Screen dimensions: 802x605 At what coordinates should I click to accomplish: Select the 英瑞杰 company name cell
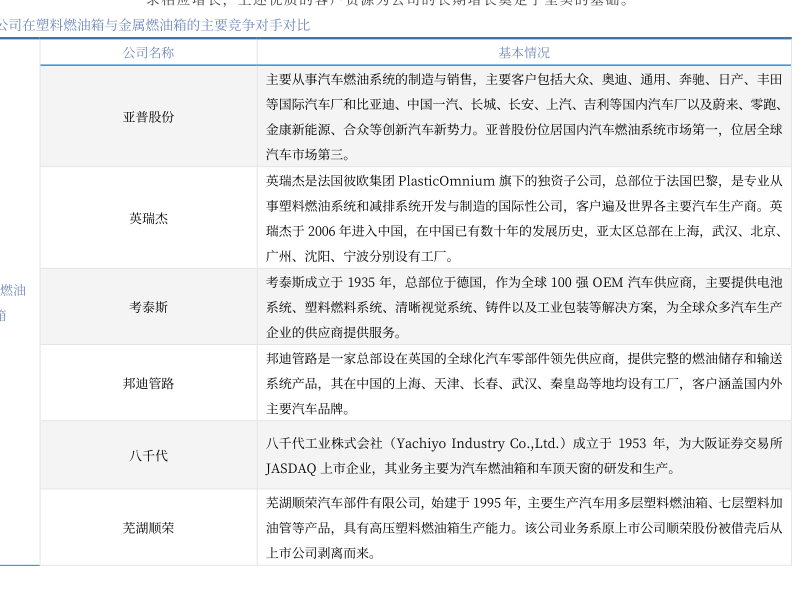[148, 218]
